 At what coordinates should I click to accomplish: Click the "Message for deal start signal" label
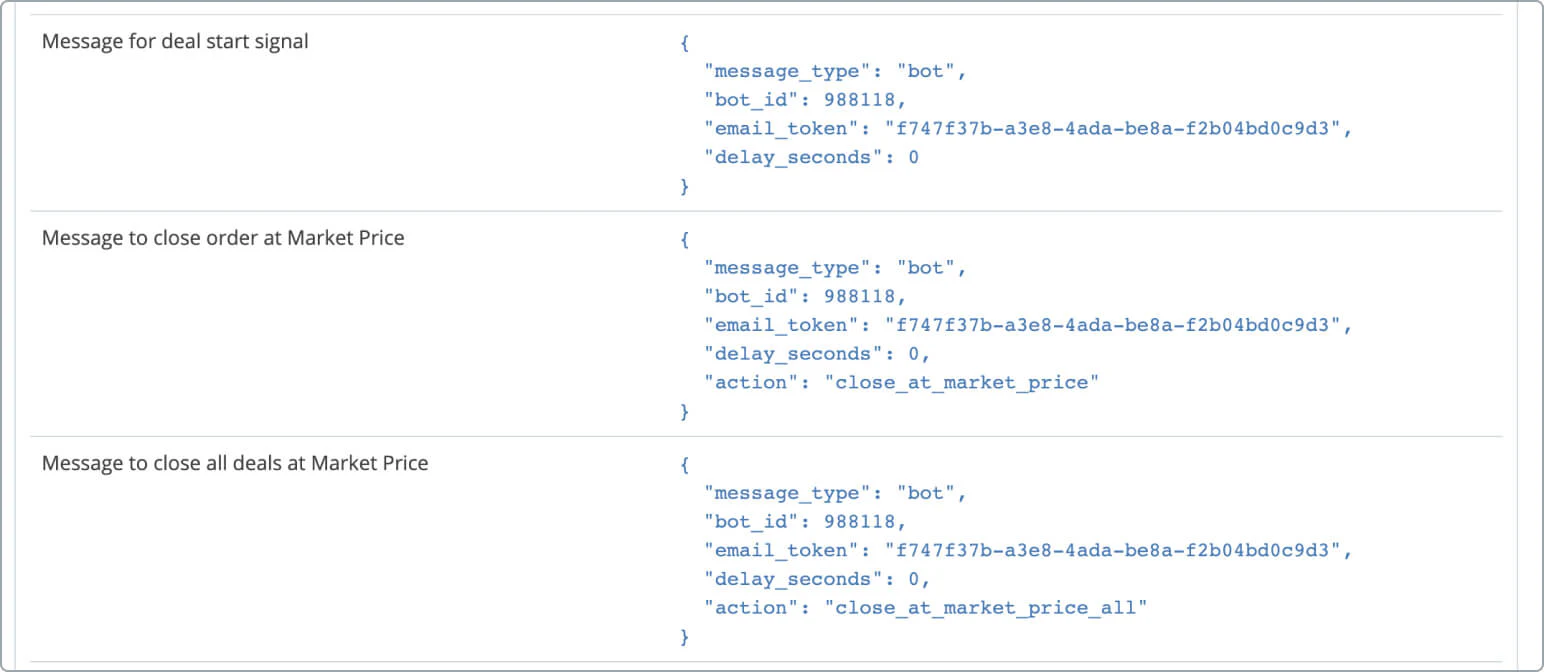click(175, 42)
